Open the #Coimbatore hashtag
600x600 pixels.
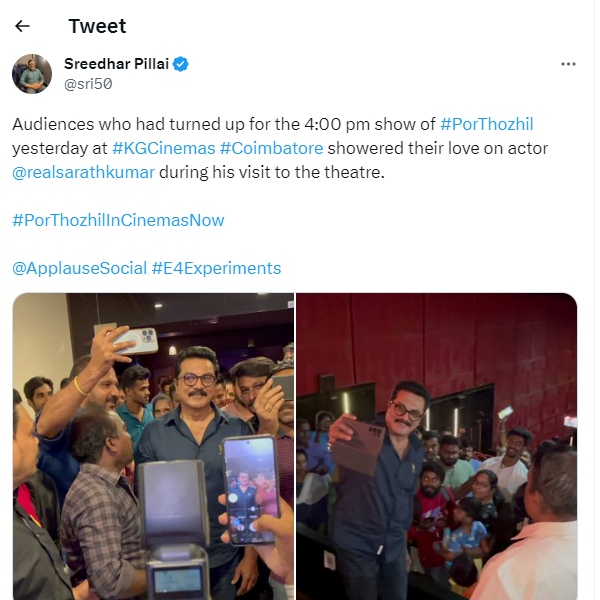pyautogui.click(x=271, y=148)
